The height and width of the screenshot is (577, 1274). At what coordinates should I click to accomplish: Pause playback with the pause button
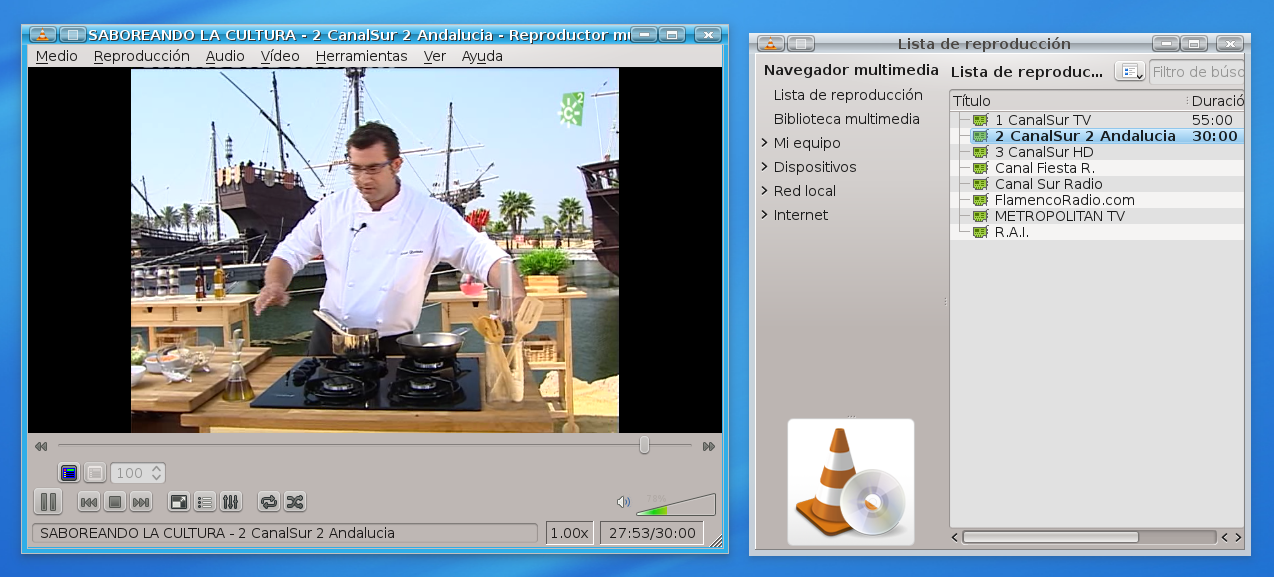click(x=48, y=502)
